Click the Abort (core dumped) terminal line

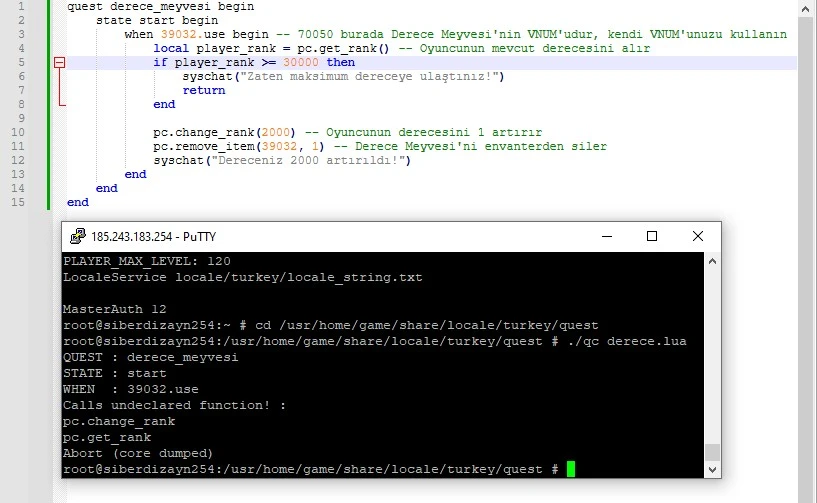[137, 453]
